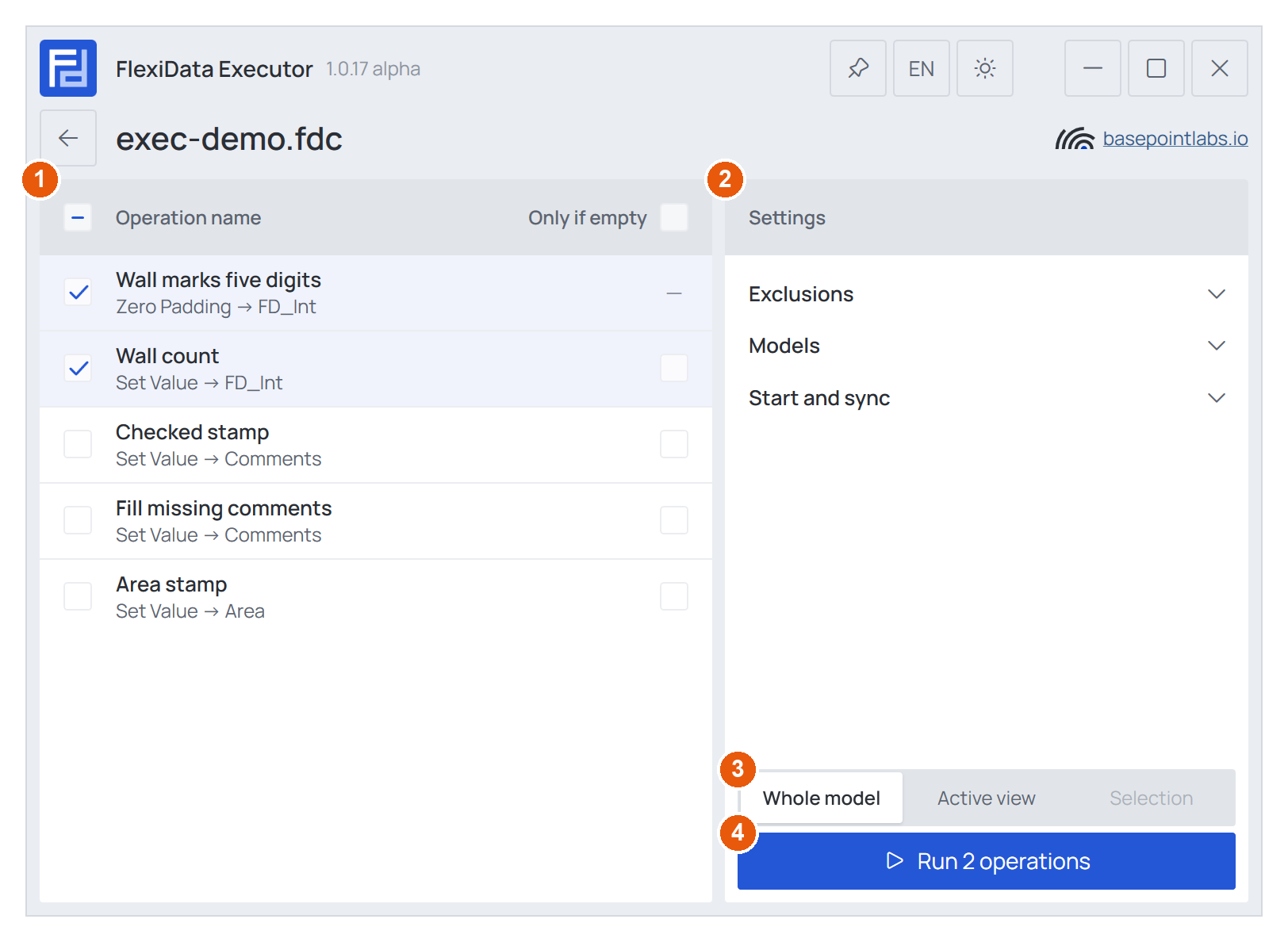Screen dimensions: 1288x942
Task: Select the Whole model tab
Action: coord(822,798)
